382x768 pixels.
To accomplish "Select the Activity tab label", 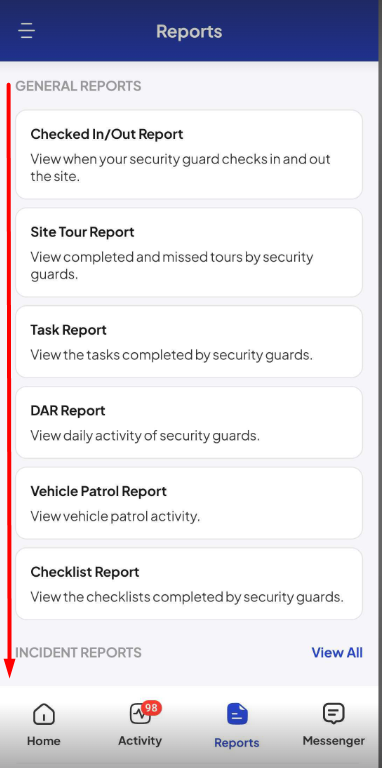I will pos(140,741).
